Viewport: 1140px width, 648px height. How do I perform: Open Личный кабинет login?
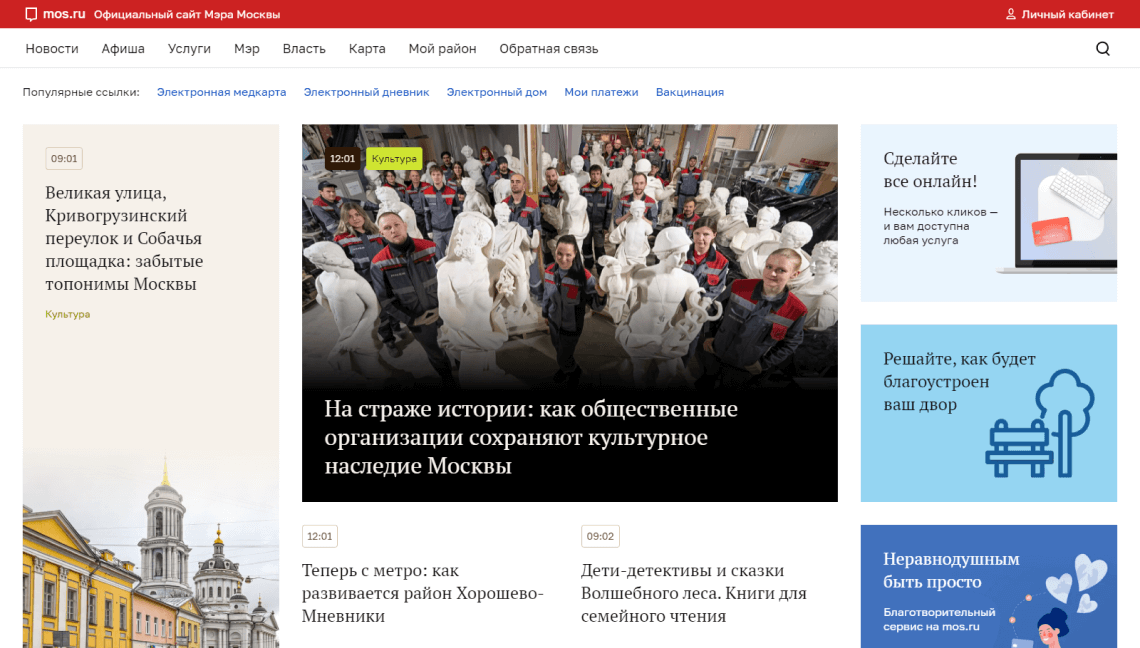tap(1067, 15)
